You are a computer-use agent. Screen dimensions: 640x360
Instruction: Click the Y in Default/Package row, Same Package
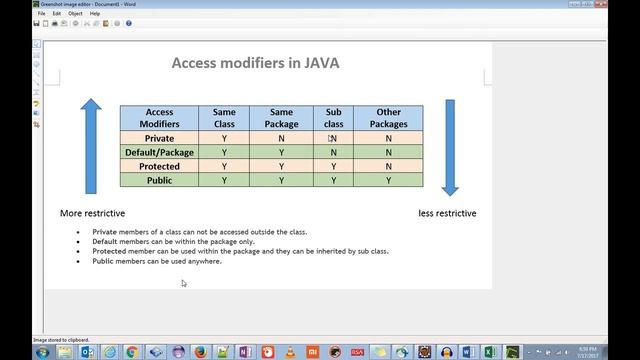point(281,152)
